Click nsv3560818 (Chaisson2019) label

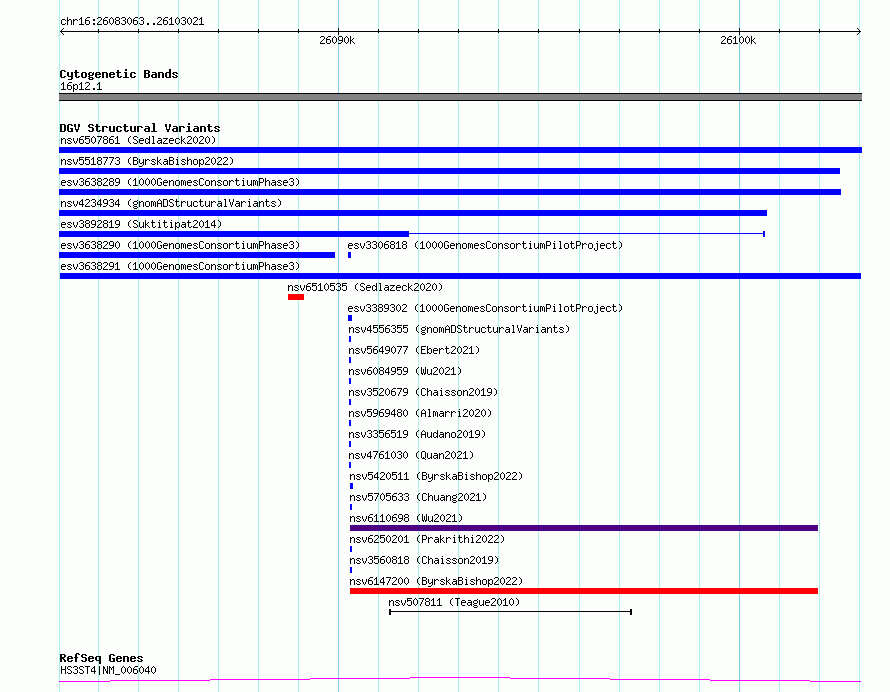(x=424, y=560)
